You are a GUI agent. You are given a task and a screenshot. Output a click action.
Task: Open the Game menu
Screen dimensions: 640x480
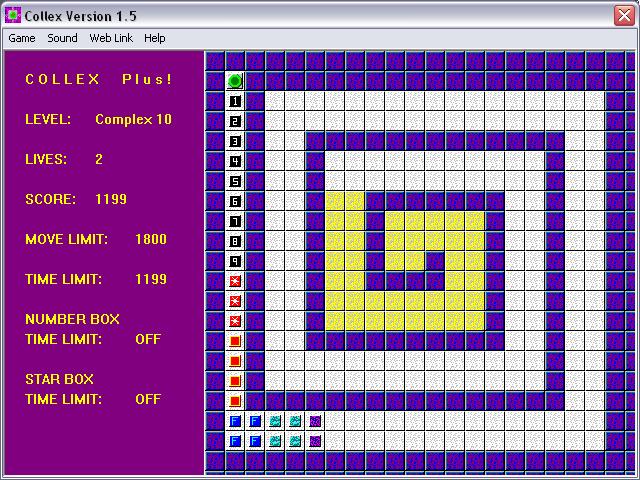[22, 38]
